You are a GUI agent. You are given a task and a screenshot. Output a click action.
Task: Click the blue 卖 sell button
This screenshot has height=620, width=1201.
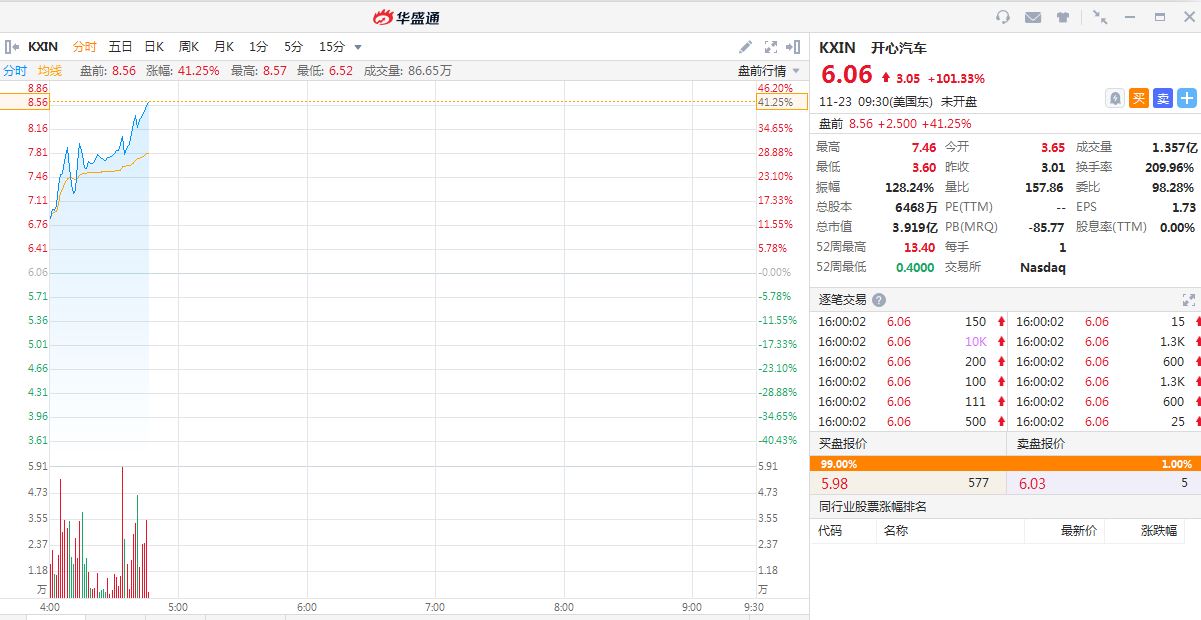[x=1162, y=98]
